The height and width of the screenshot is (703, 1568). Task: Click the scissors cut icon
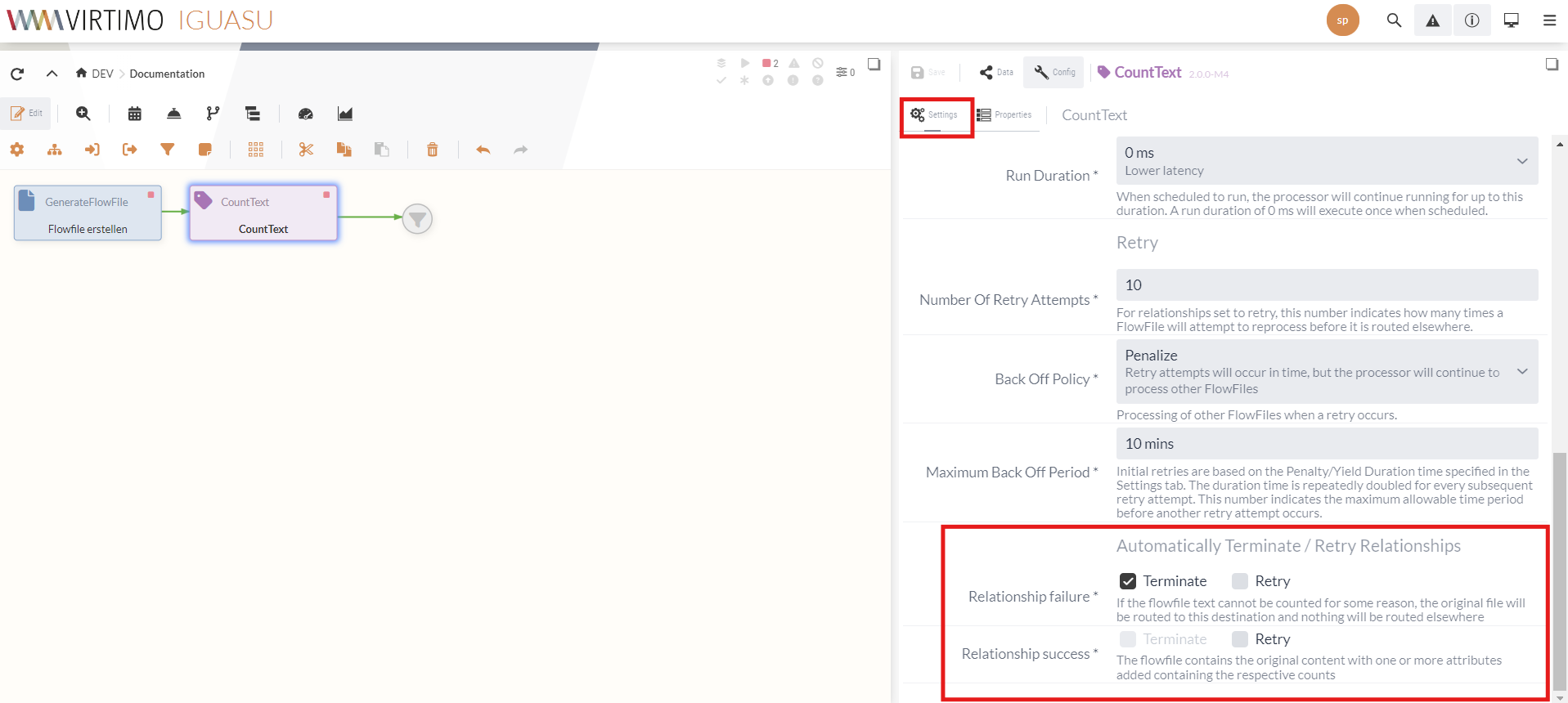tap(306, 150)
